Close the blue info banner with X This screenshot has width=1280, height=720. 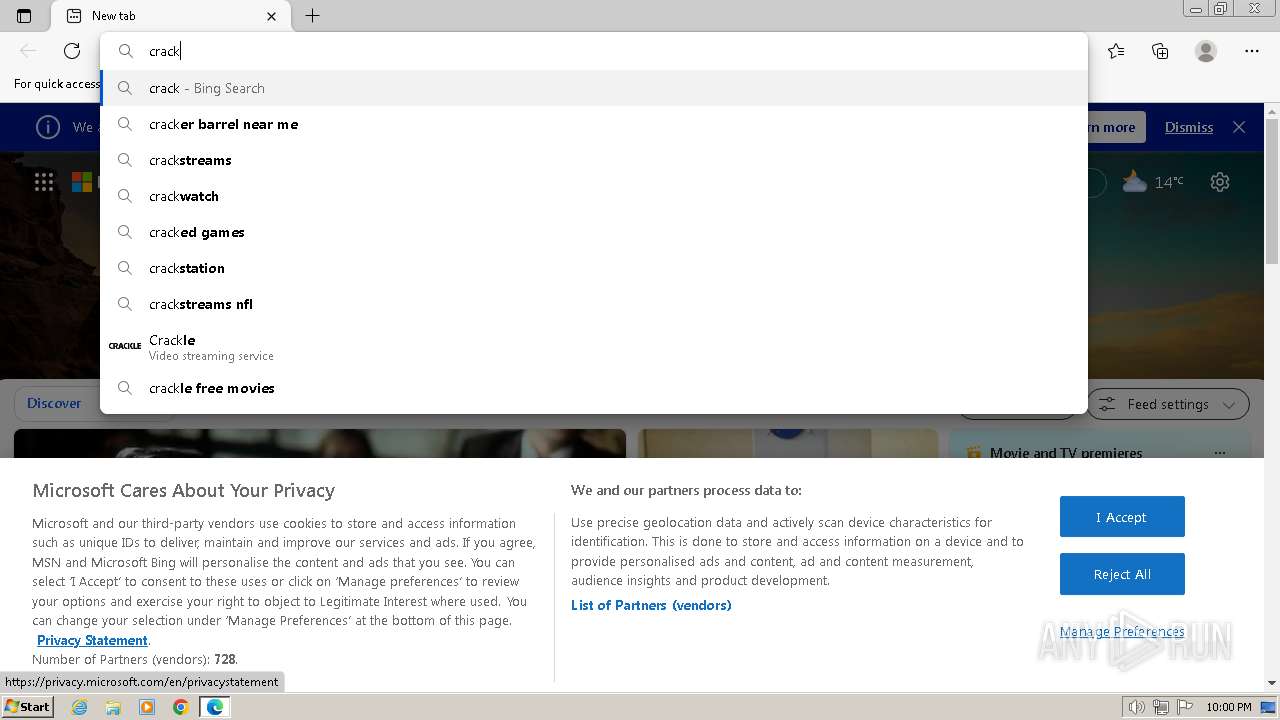point(1239,127)
